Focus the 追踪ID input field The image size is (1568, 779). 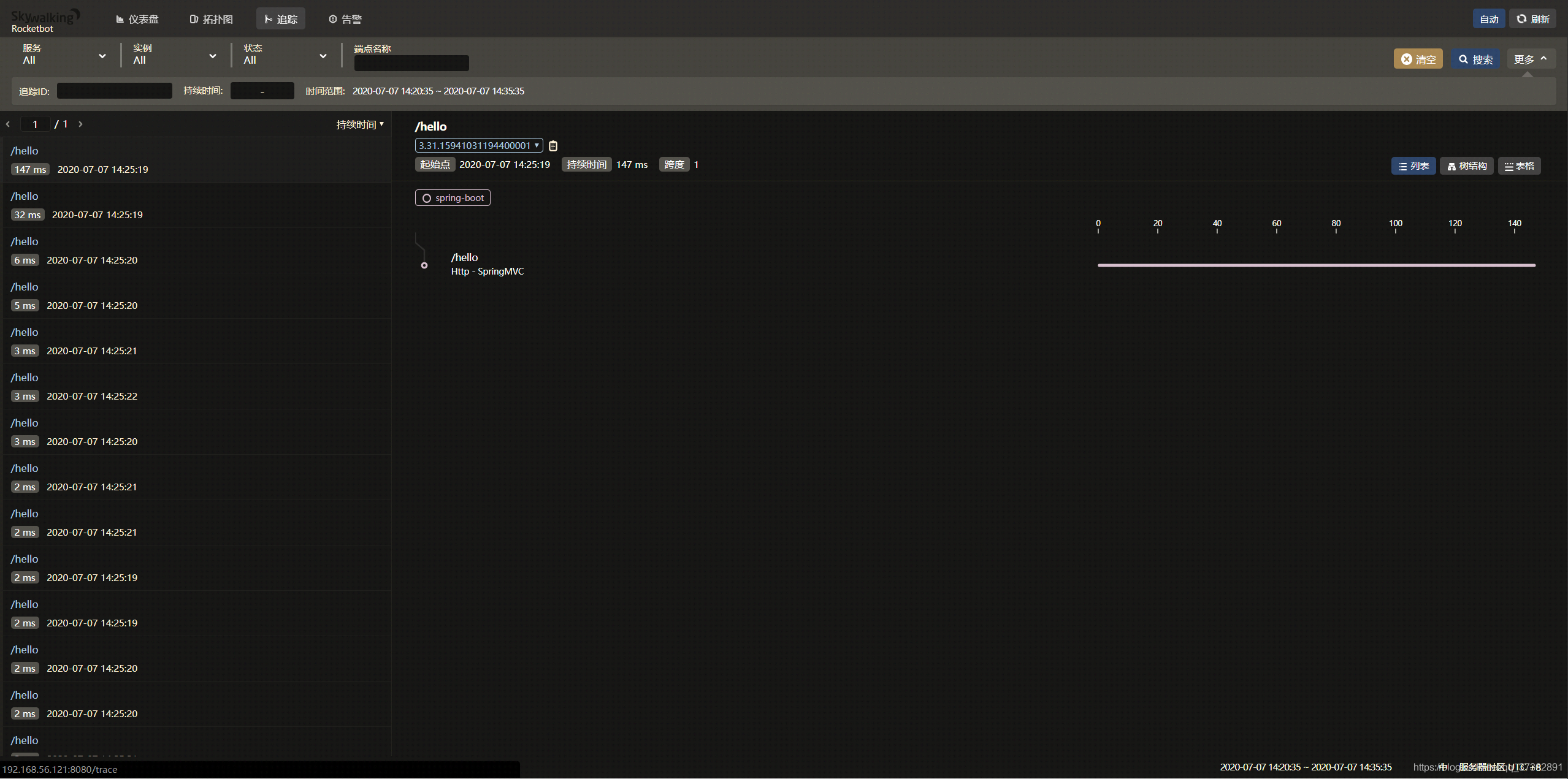(x=115, y=91)
